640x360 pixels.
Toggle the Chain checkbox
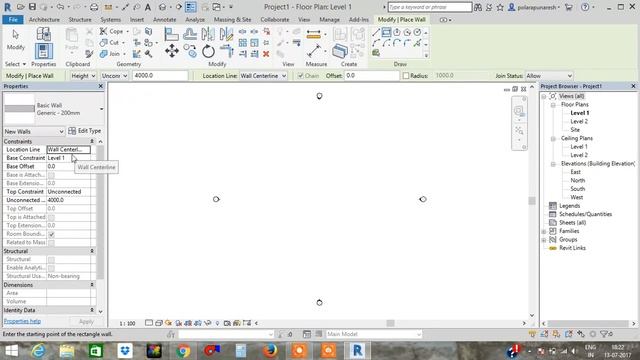click(x=300, y=76)
